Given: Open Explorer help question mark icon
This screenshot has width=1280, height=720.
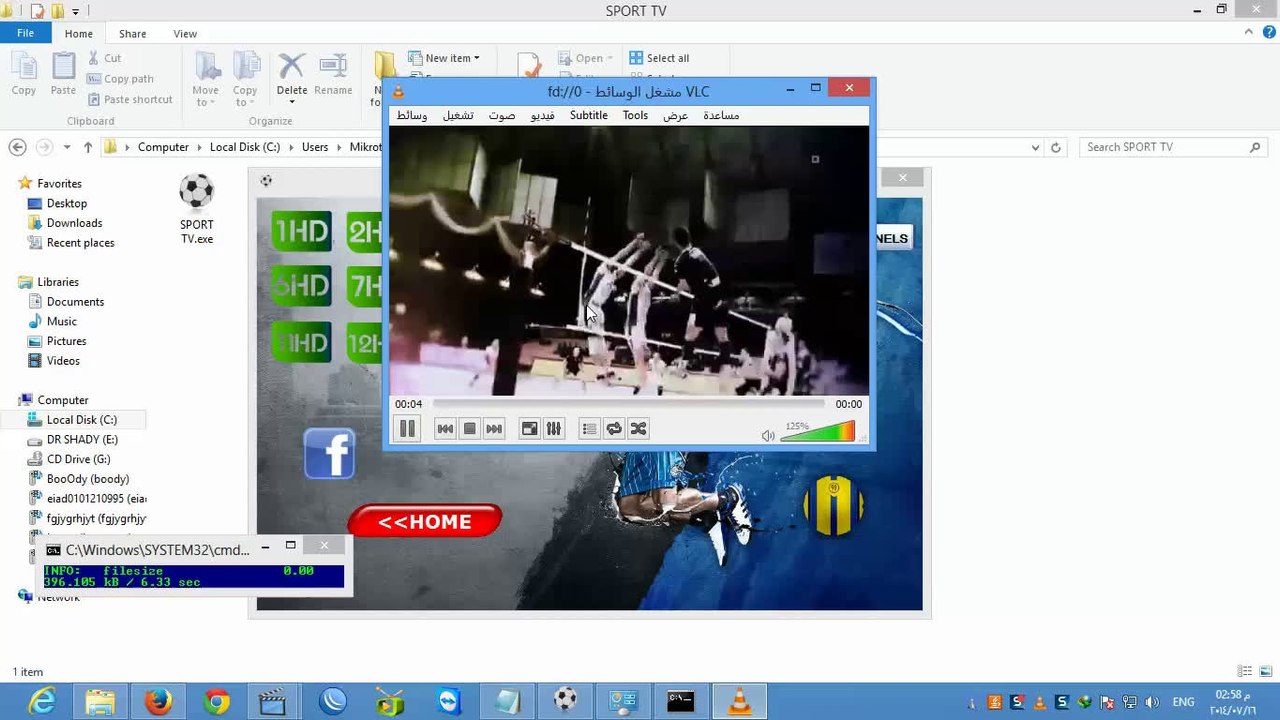Looking at the screenshot, I should point(1267,33).
